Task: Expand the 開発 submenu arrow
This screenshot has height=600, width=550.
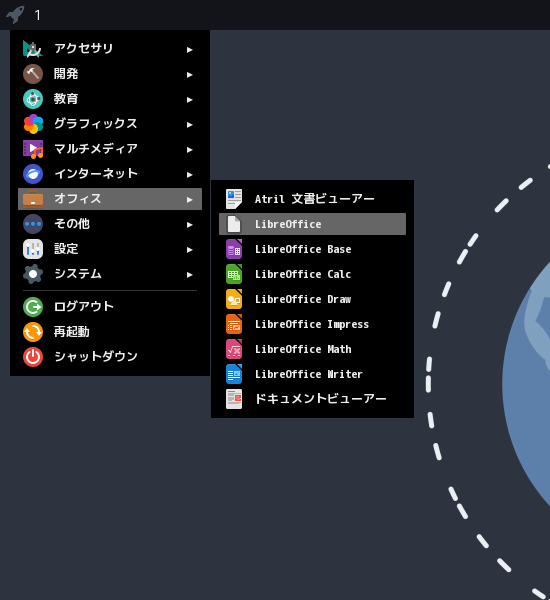Action: [189, 75]
